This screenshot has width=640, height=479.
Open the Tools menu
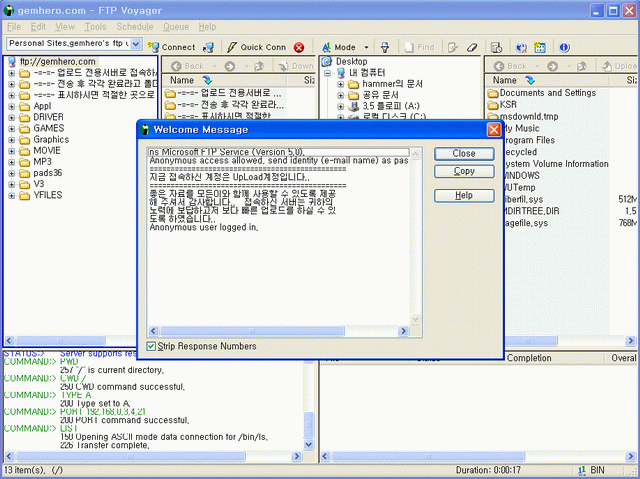(x=95, y=27)
